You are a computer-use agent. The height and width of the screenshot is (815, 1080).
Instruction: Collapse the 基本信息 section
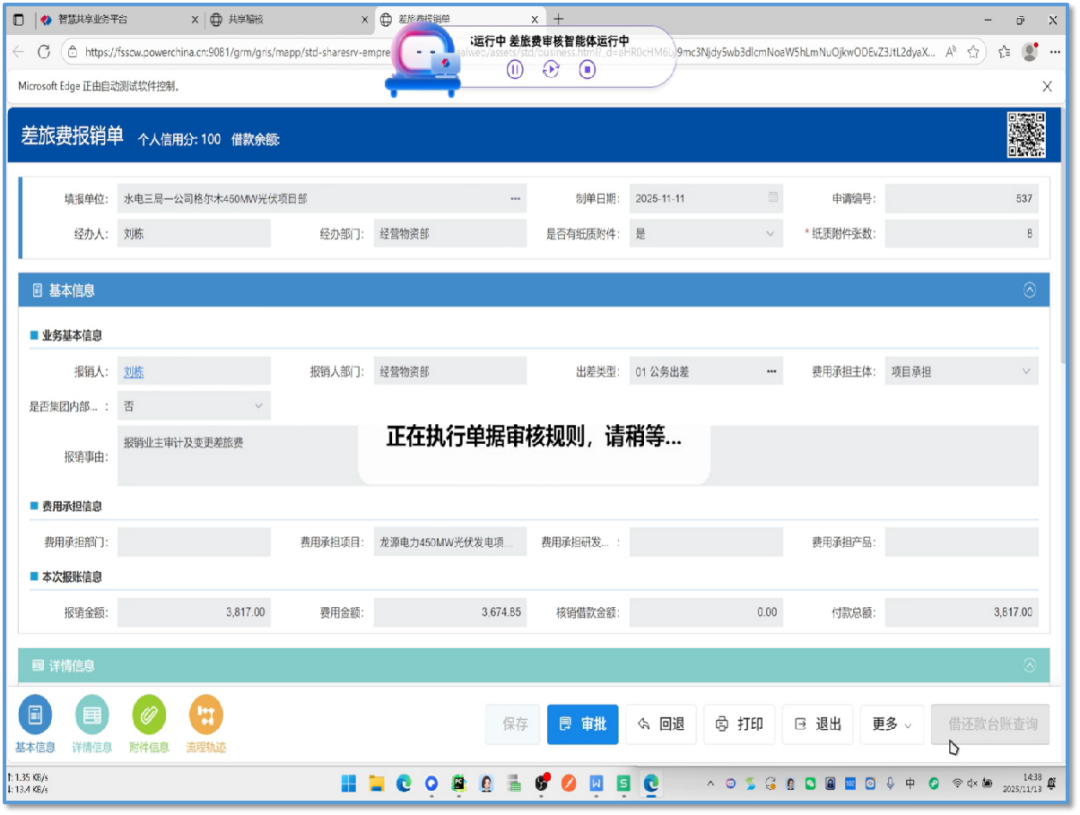tap(1029, 290)
